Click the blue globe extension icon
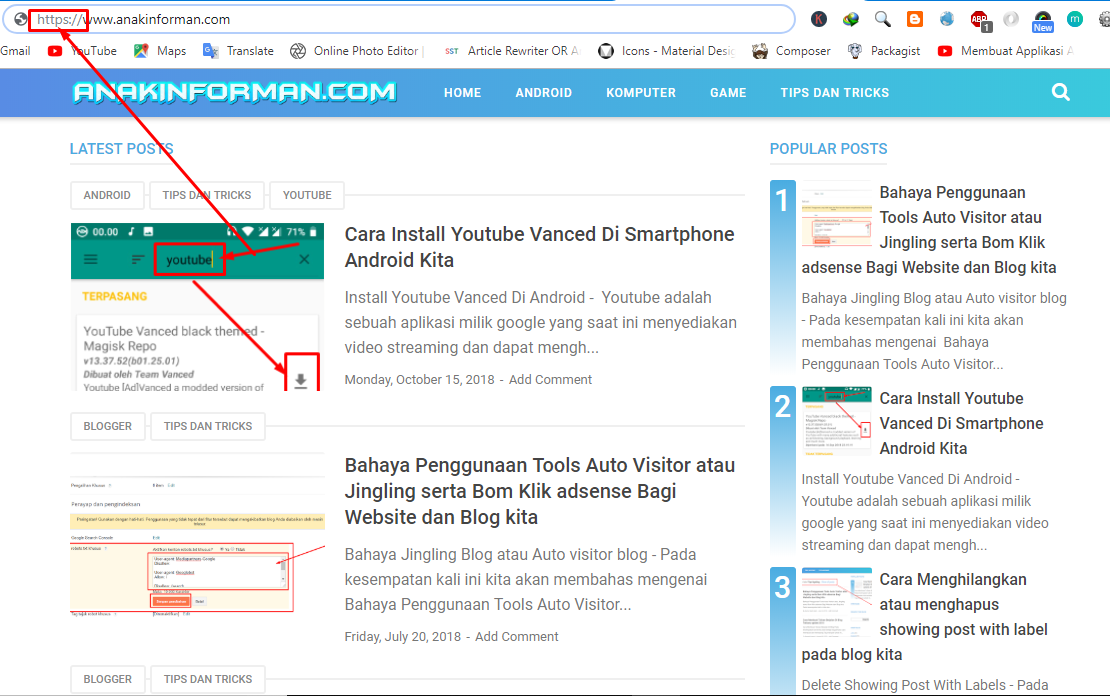The width and height of the screenshot is (1110, 696). click(946, 19)
